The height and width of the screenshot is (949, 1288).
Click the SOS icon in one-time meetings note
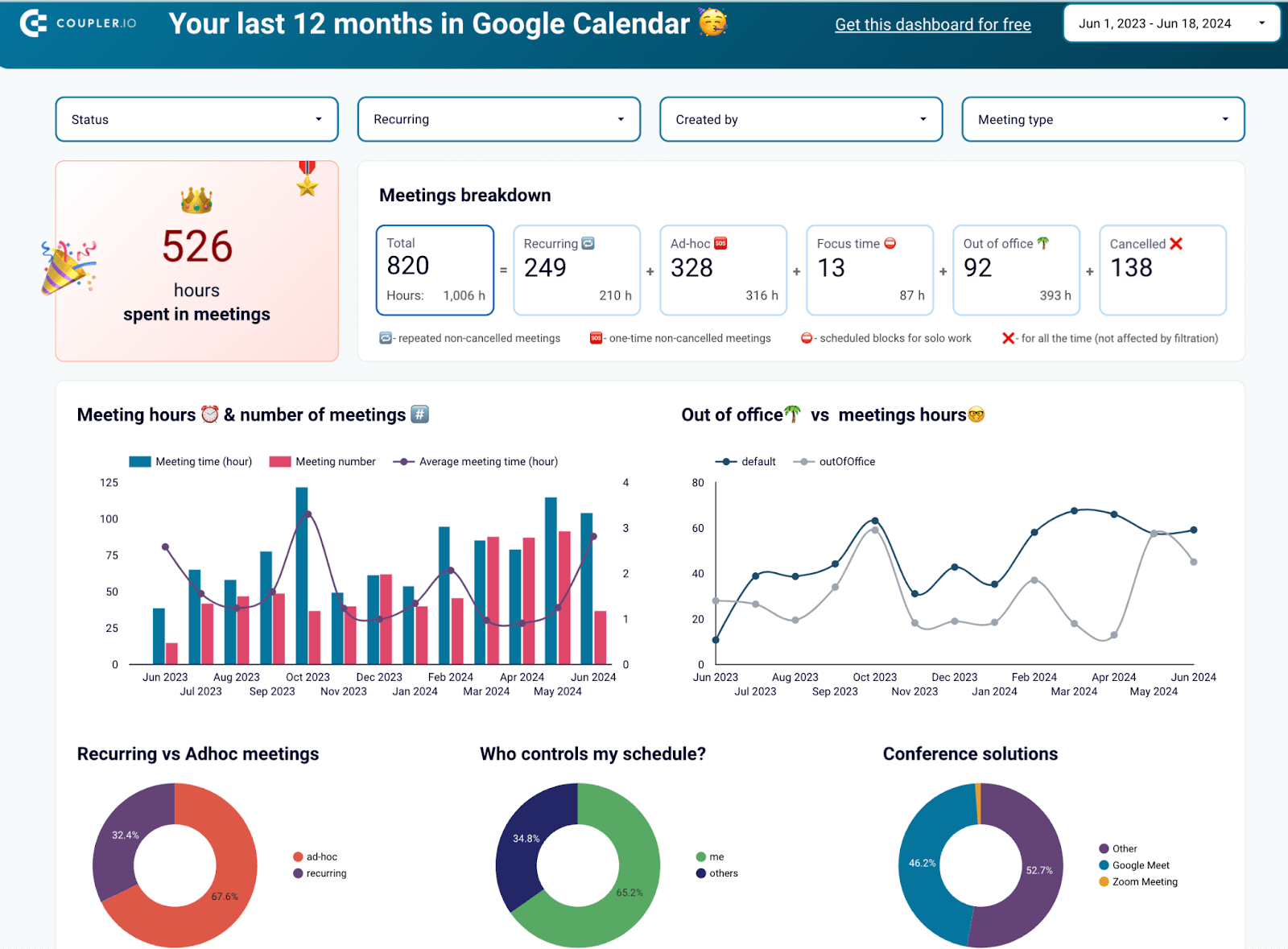click(596, 338)
